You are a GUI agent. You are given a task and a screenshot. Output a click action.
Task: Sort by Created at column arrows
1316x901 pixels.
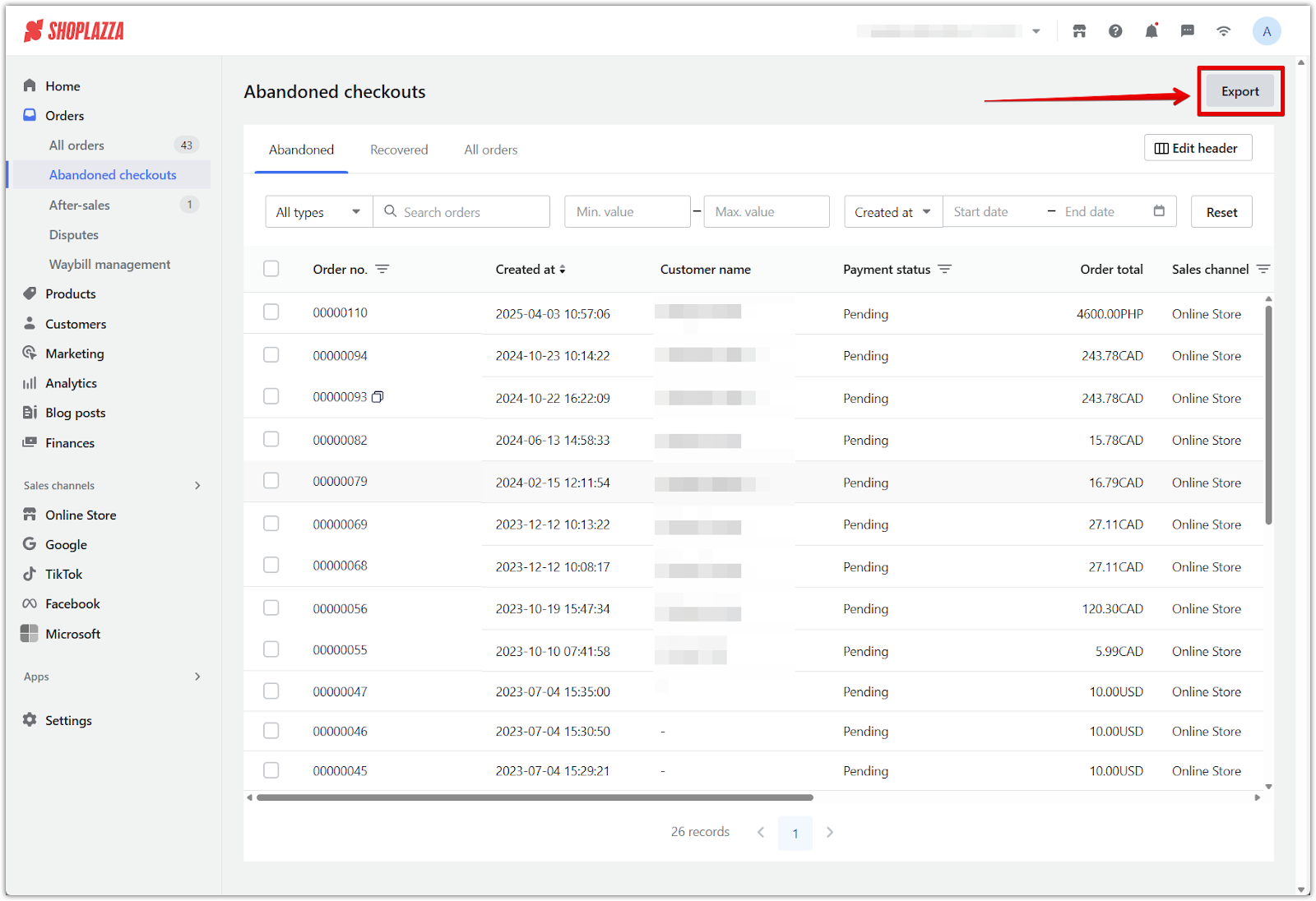pos(563,269)
